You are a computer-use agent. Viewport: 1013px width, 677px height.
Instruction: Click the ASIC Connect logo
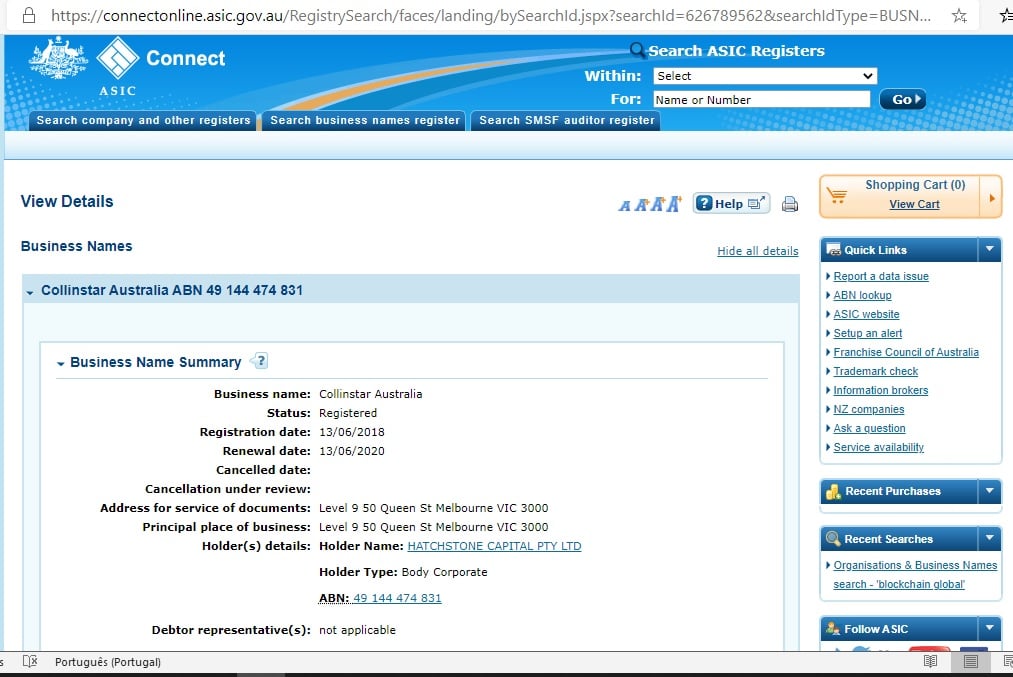(x=161, y=67)
